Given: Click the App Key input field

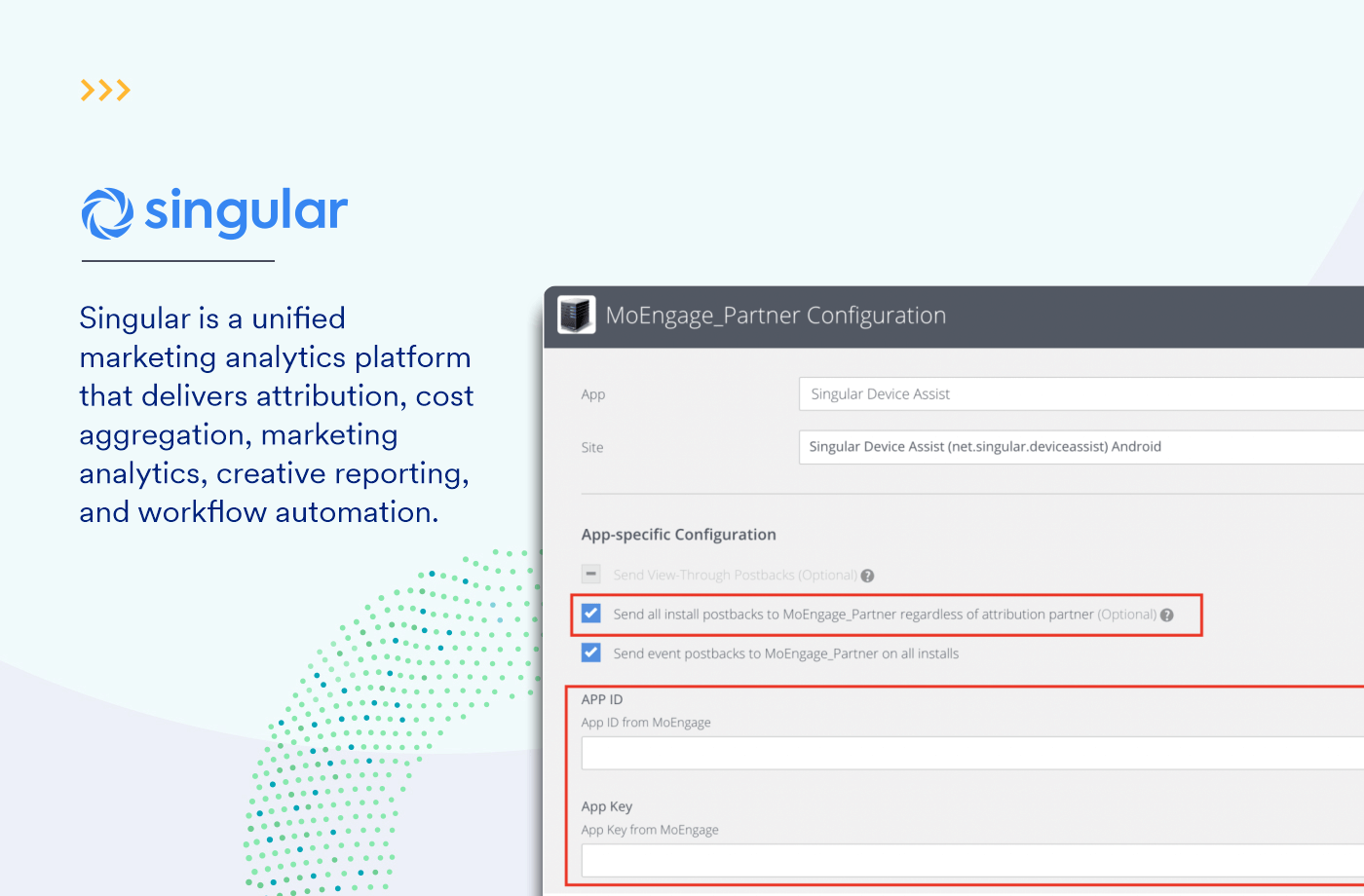Looking at the screenshot, I should [x=972, y=860].
